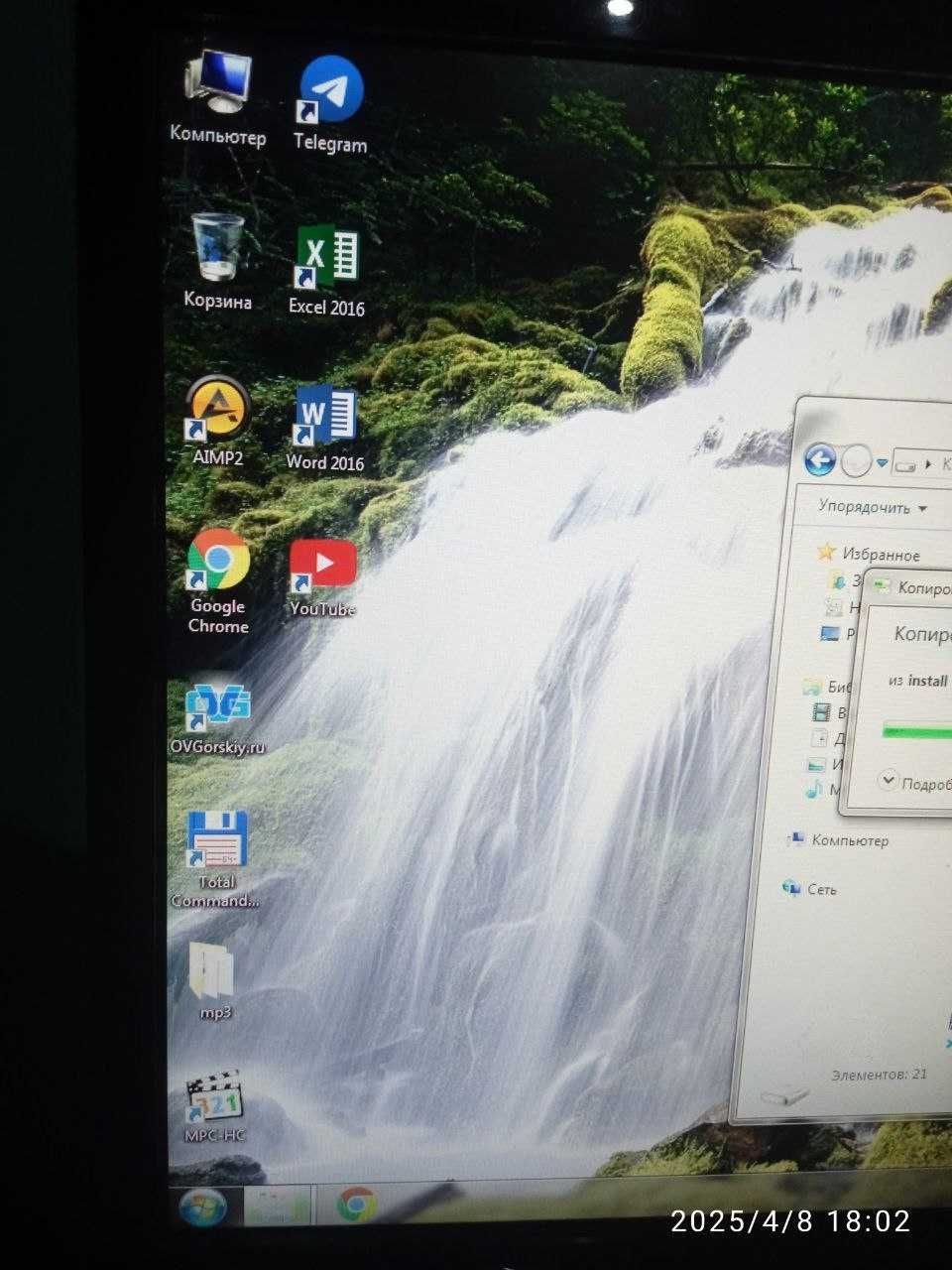
Task: Click the Chrome icon on taskbar
Action: [x=356, y=1206]
